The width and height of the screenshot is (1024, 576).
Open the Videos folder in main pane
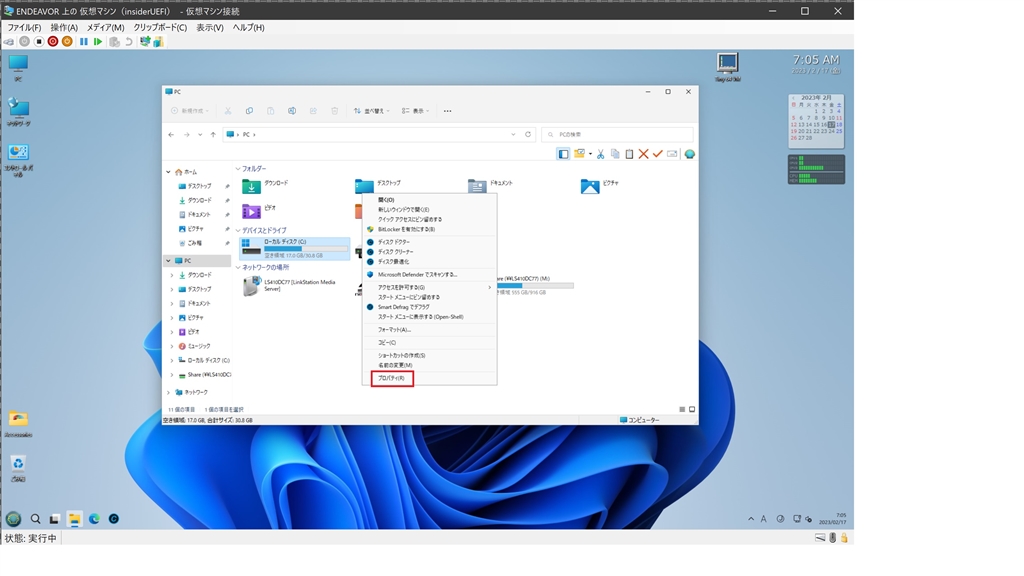coord(259,211)
